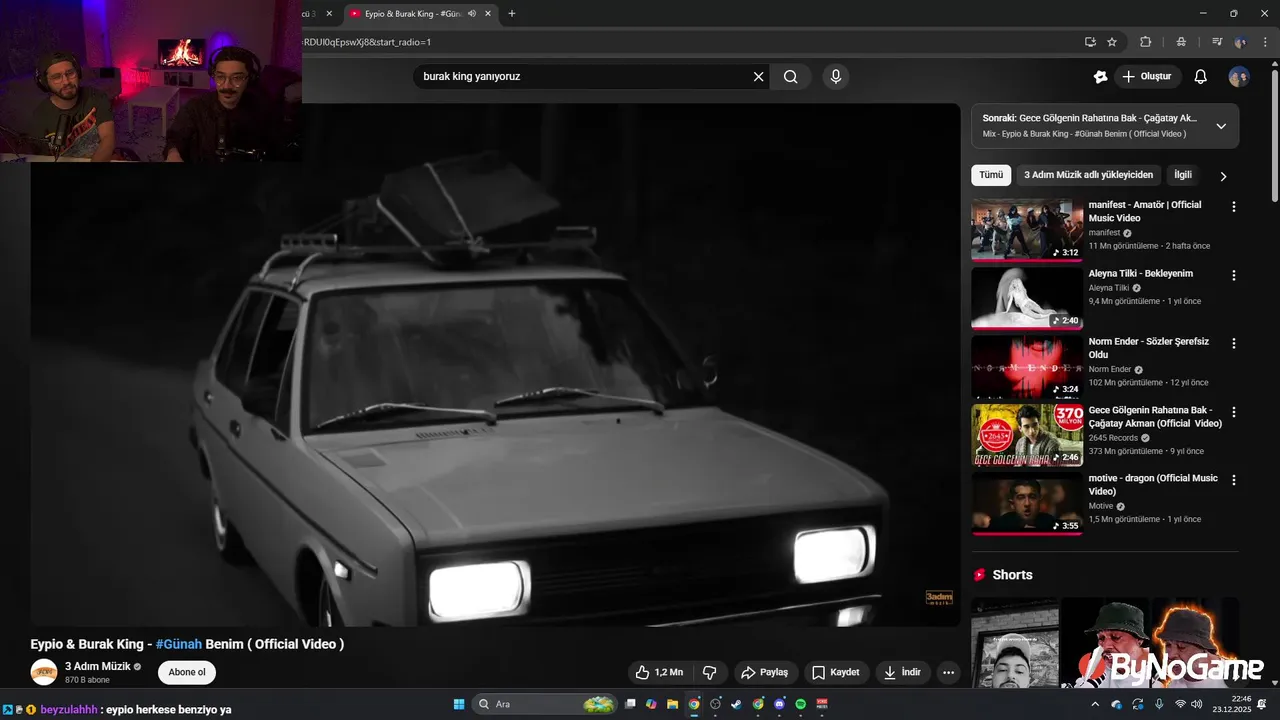Open options menu for motive - dragon video
The width and height of the screenshot is (1280, 720).
point(1233,480)
